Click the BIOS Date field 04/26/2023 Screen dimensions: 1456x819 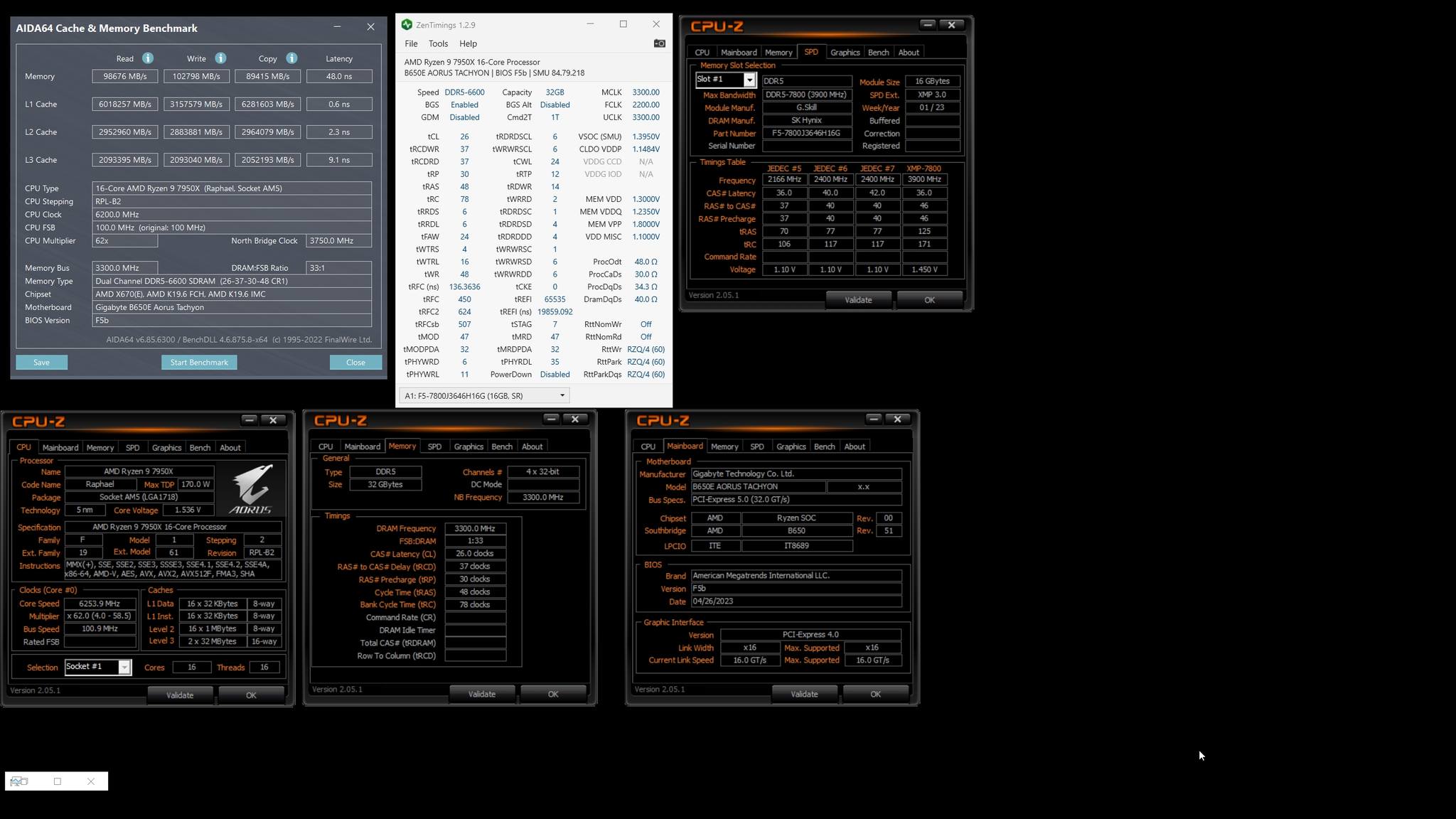[796, 601]
